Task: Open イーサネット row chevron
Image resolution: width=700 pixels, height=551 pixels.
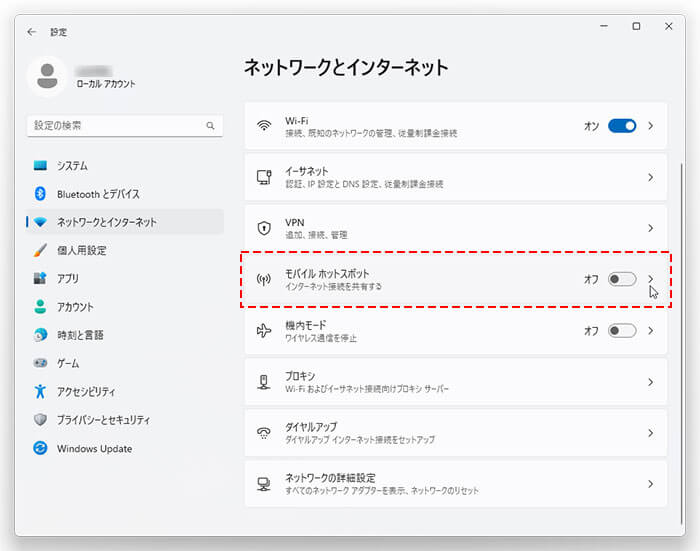Action: point(650,177)
